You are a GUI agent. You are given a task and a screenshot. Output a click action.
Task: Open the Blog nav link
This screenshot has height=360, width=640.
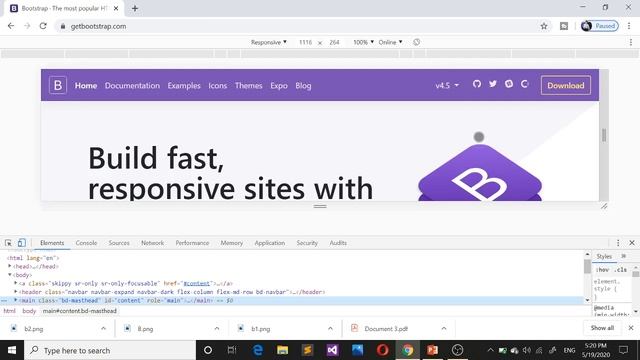303,86
